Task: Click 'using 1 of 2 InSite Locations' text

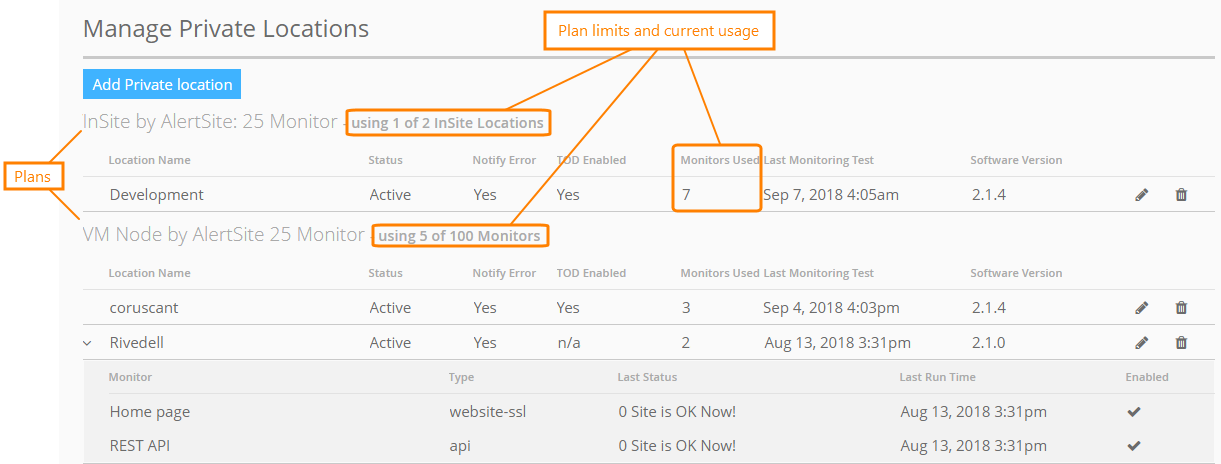Action: pos(447,123)
